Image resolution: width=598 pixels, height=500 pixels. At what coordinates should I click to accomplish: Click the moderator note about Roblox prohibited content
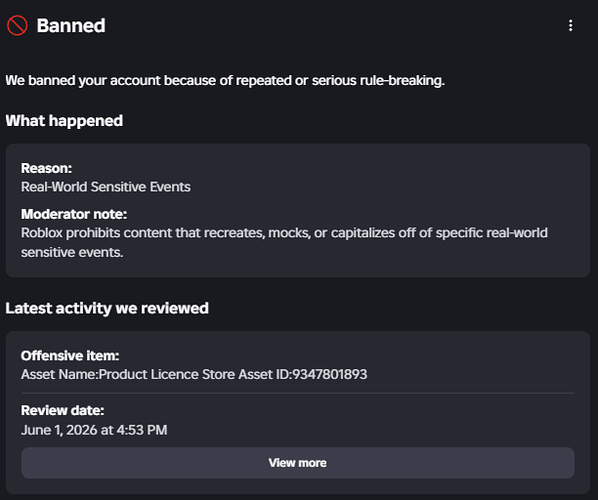pyautogui.click(x=284, y=243)
